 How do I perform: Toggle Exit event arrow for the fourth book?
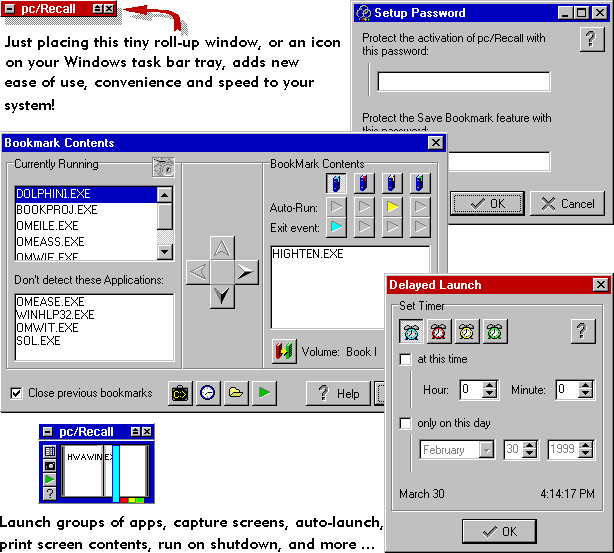click(x=420, y=227)
